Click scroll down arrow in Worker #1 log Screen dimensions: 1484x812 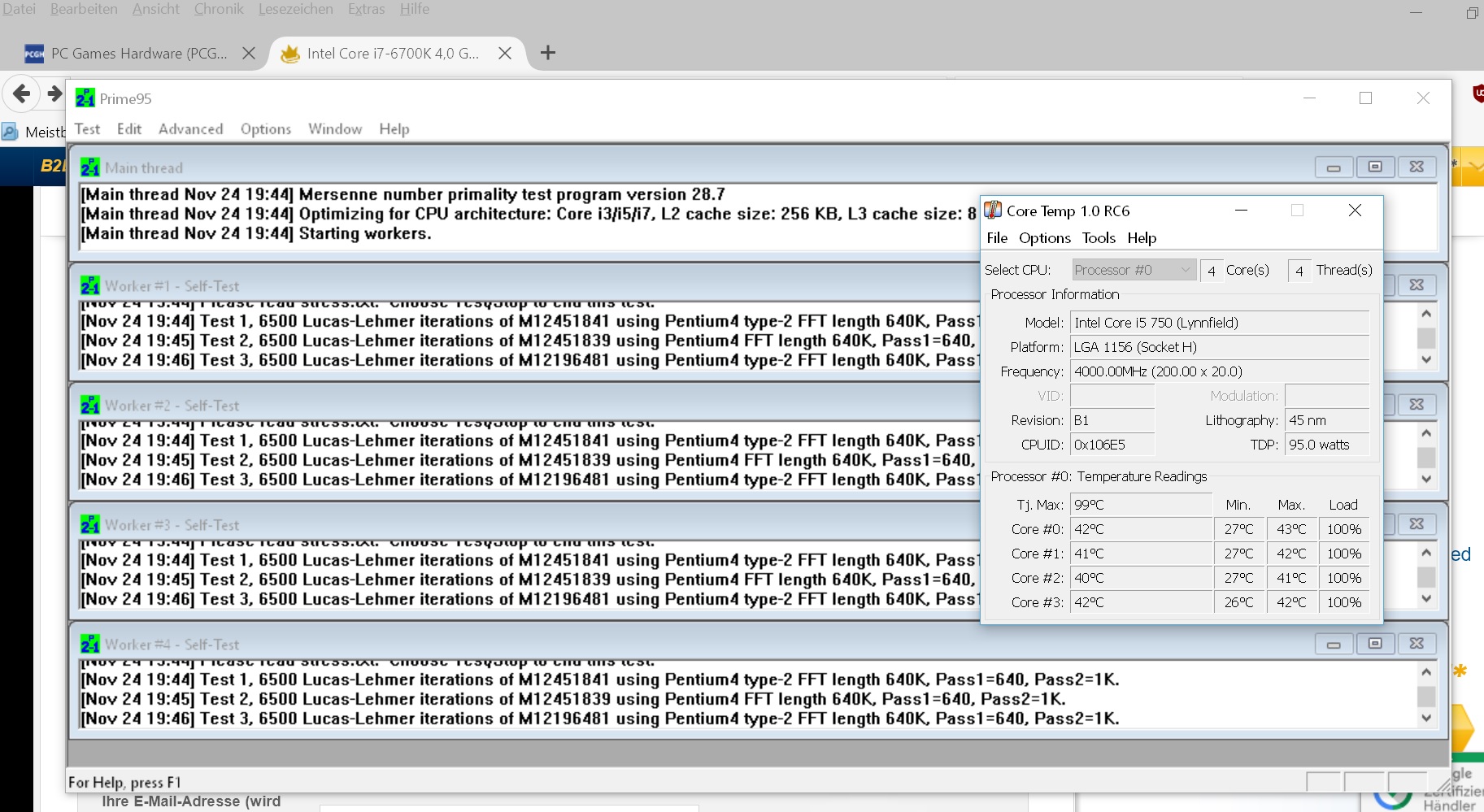point(1426,359)
